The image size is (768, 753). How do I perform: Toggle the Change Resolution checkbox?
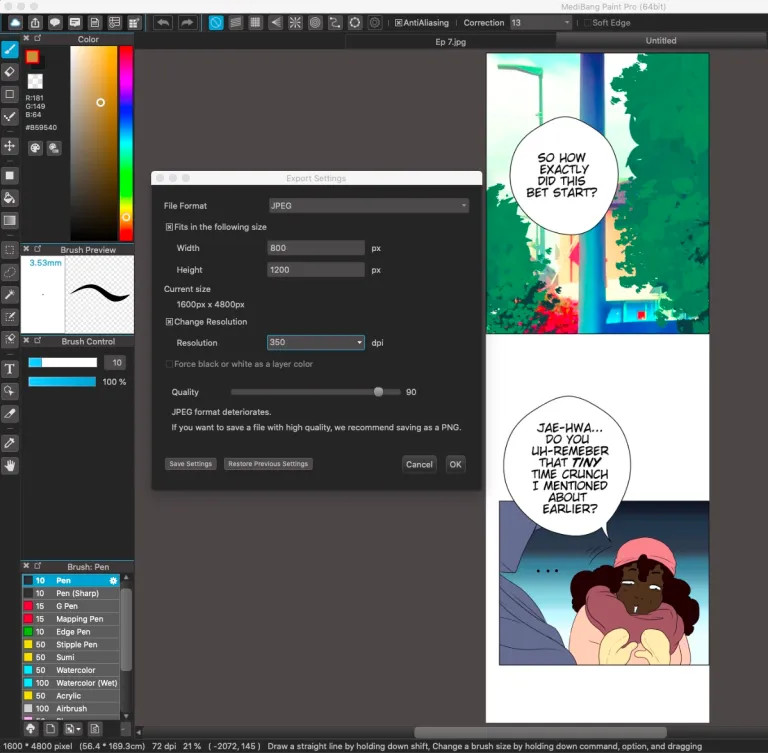[x=169, y=322]
